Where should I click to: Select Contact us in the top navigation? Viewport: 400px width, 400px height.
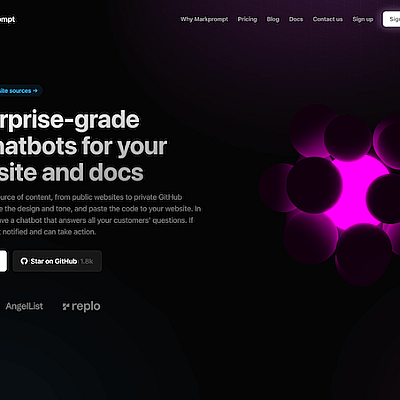pos(328,19)
